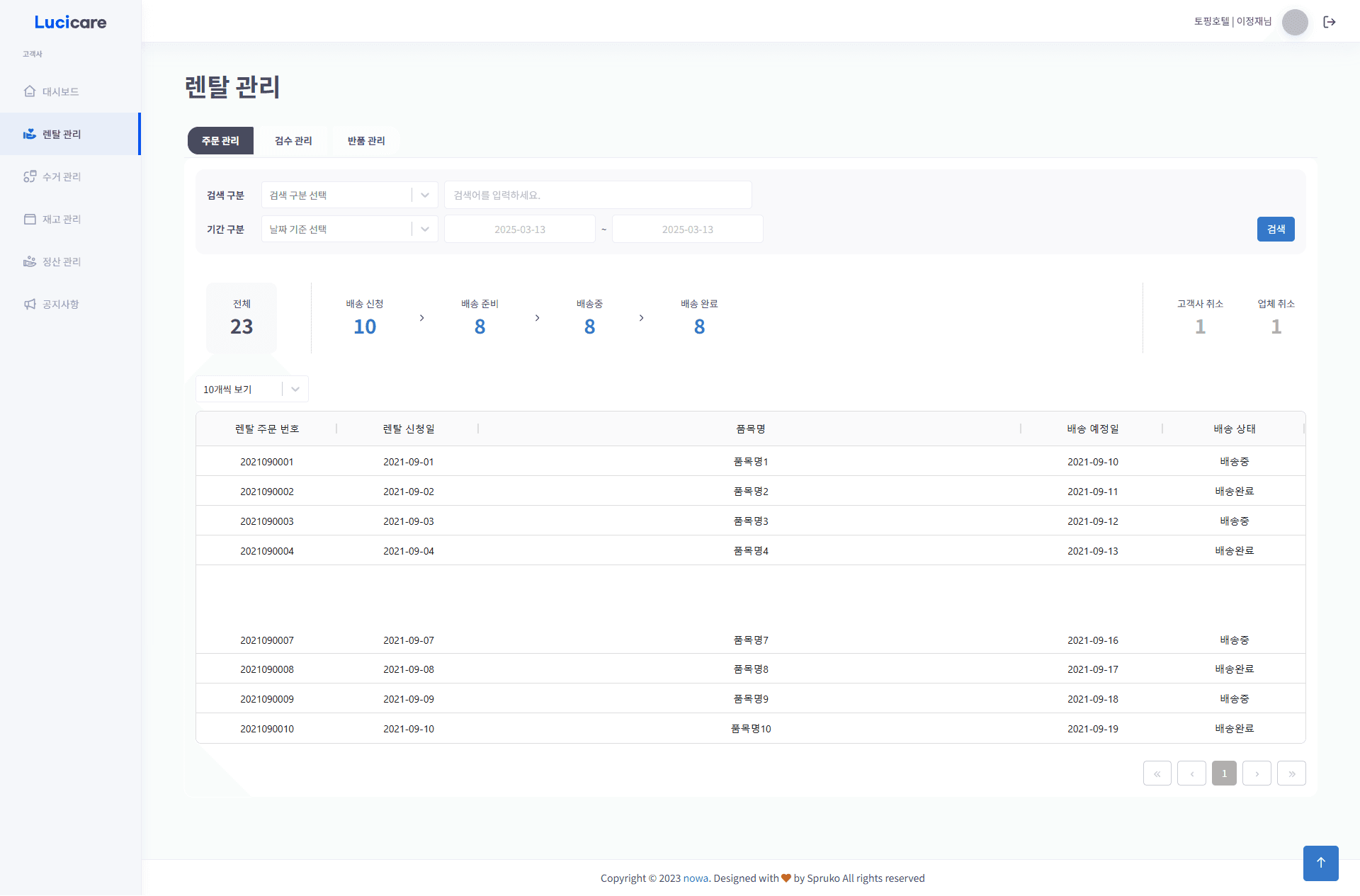Click the scroll-to-top arrow button
This screenshot has width=1360, height=896.
(1320, 863)
